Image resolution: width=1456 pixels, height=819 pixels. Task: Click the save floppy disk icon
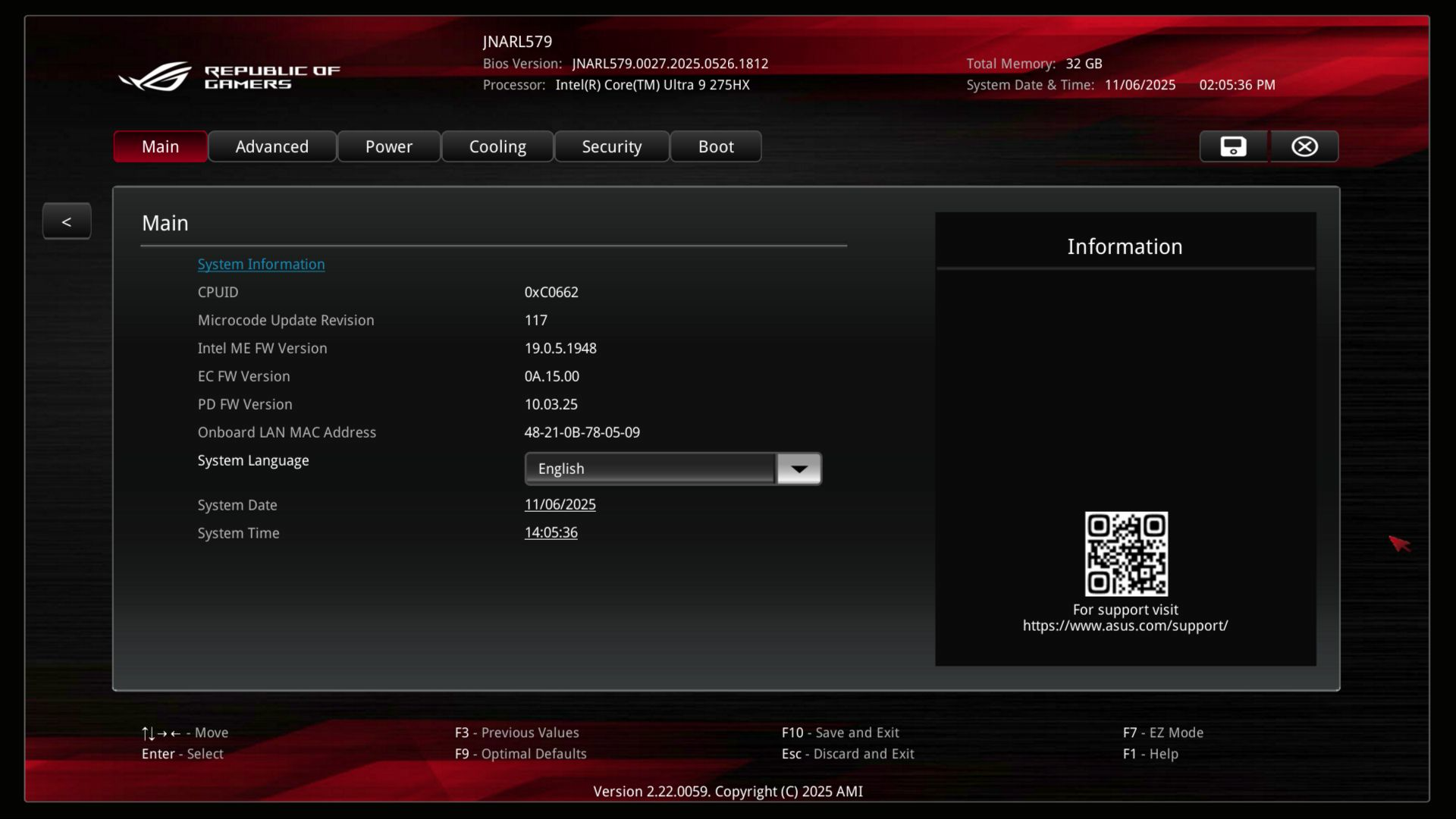[1233, 146]
